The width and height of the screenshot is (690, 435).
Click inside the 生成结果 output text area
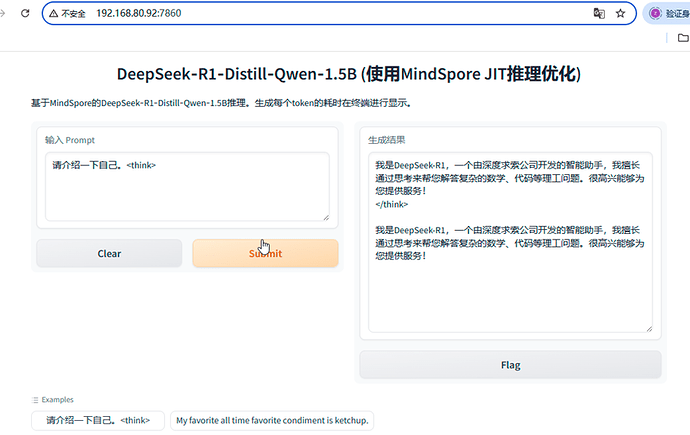[510, 290]
